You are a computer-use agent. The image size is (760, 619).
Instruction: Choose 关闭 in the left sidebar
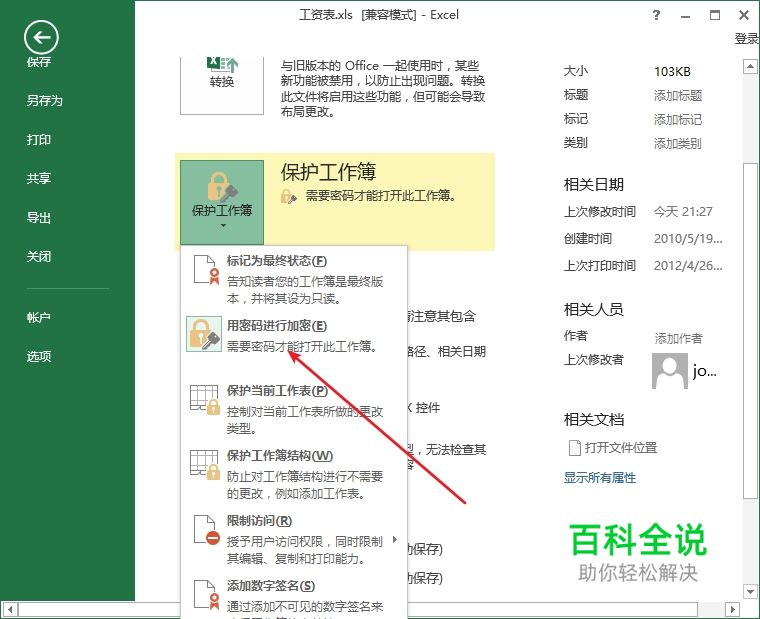coord(38,256)
